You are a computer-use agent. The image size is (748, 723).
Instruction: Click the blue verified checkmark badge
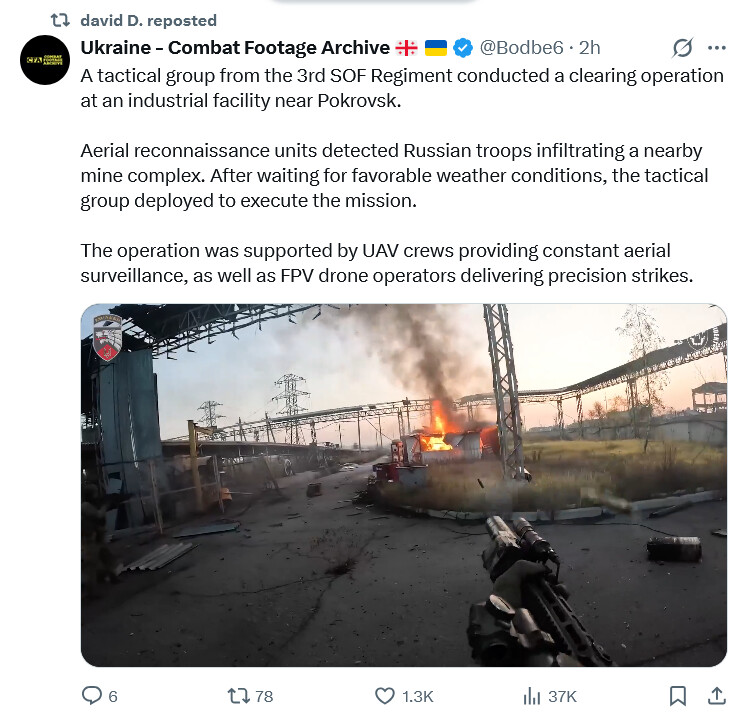pyautogui.click(x=463, y=47)
